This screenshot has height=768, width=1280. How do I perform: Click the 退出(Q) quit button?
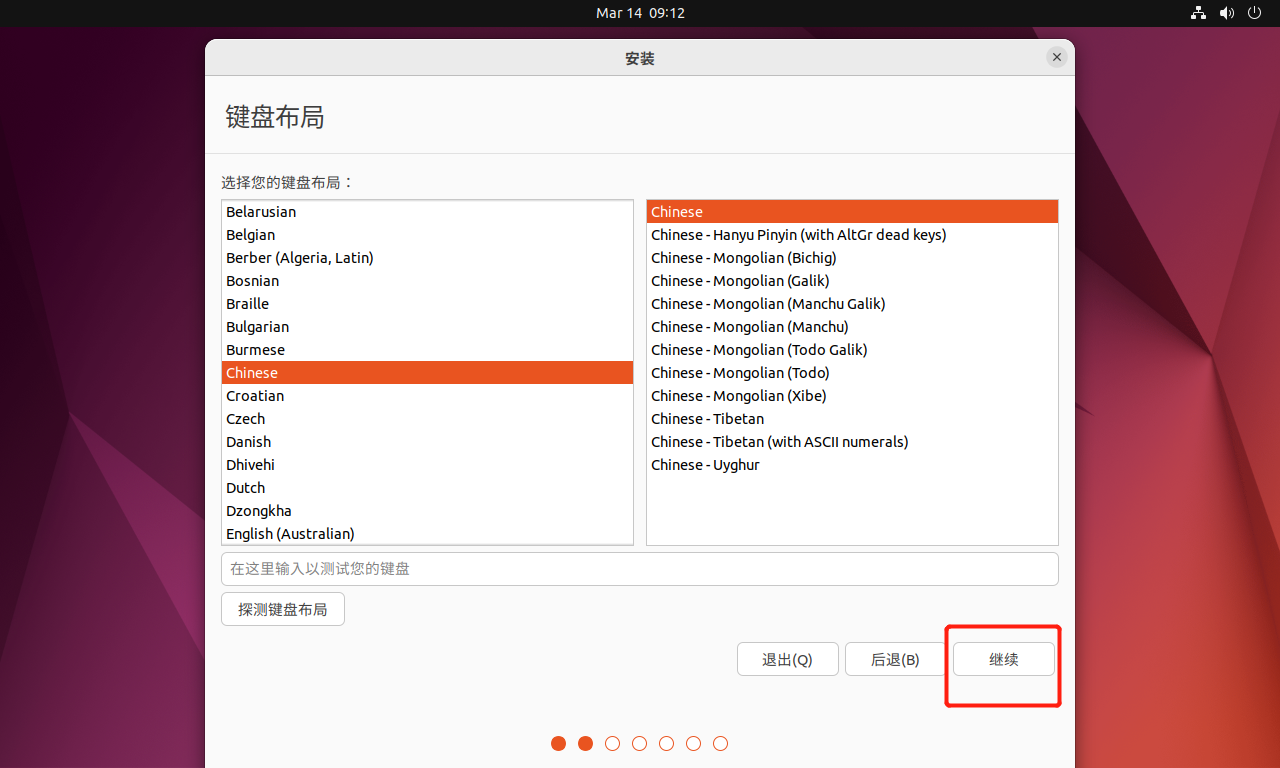coord(787,659)
